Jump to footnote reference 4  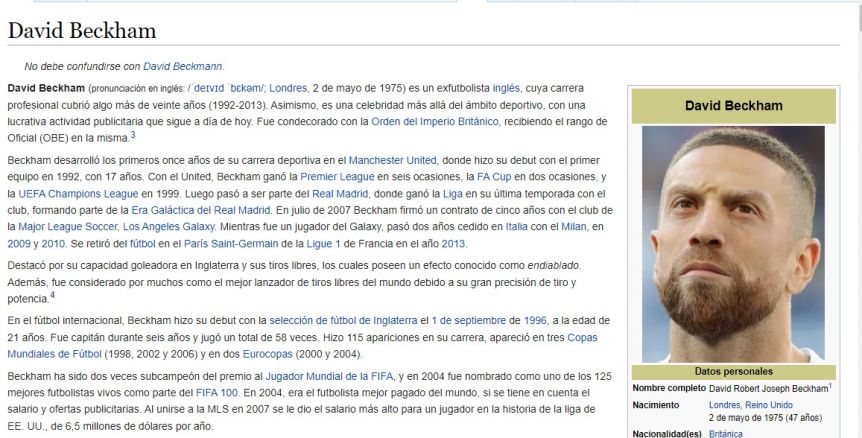click(52, 295)
